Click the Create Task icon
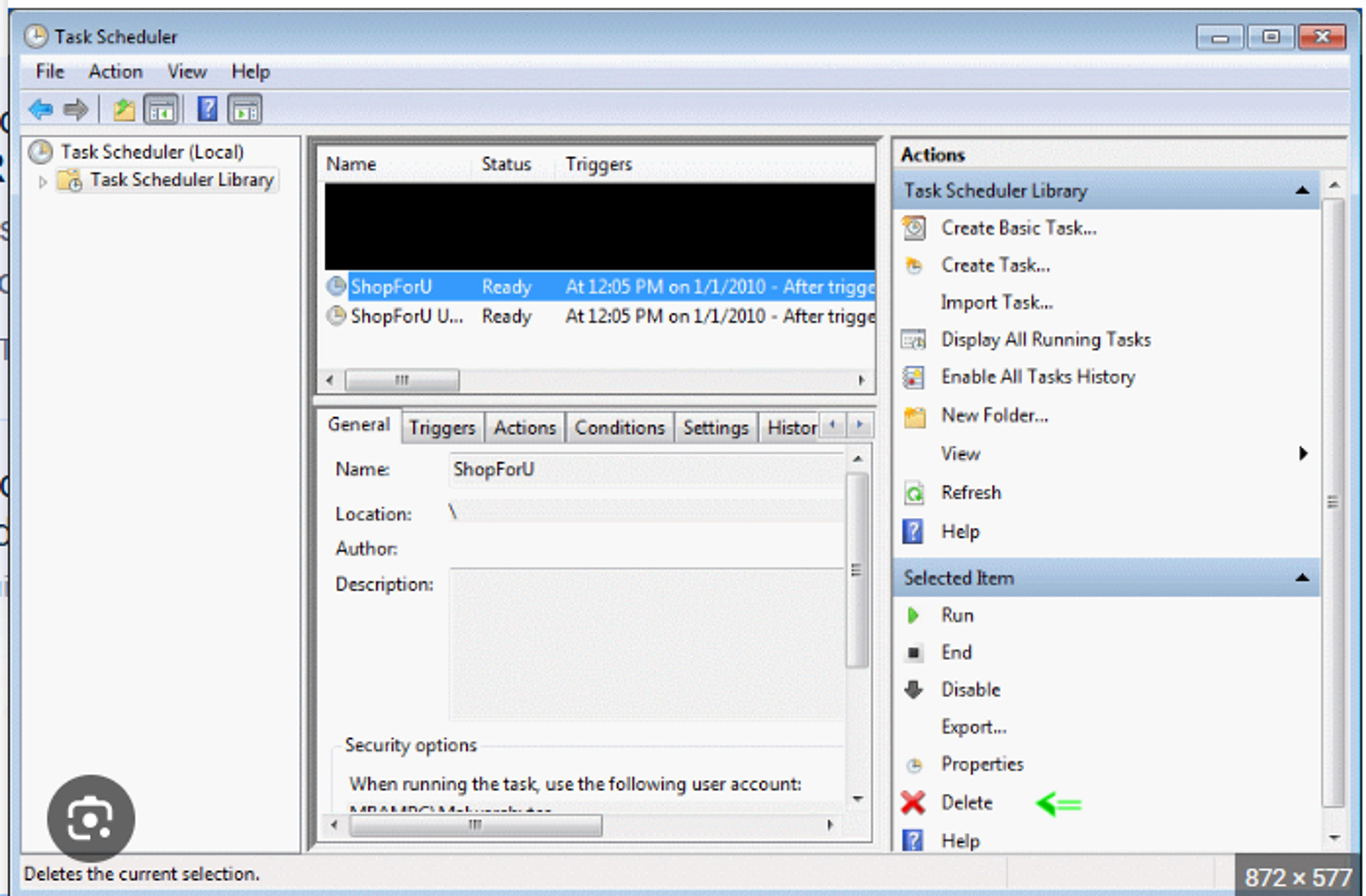Viewport: 1366px width, 896px height. (914, 266)
